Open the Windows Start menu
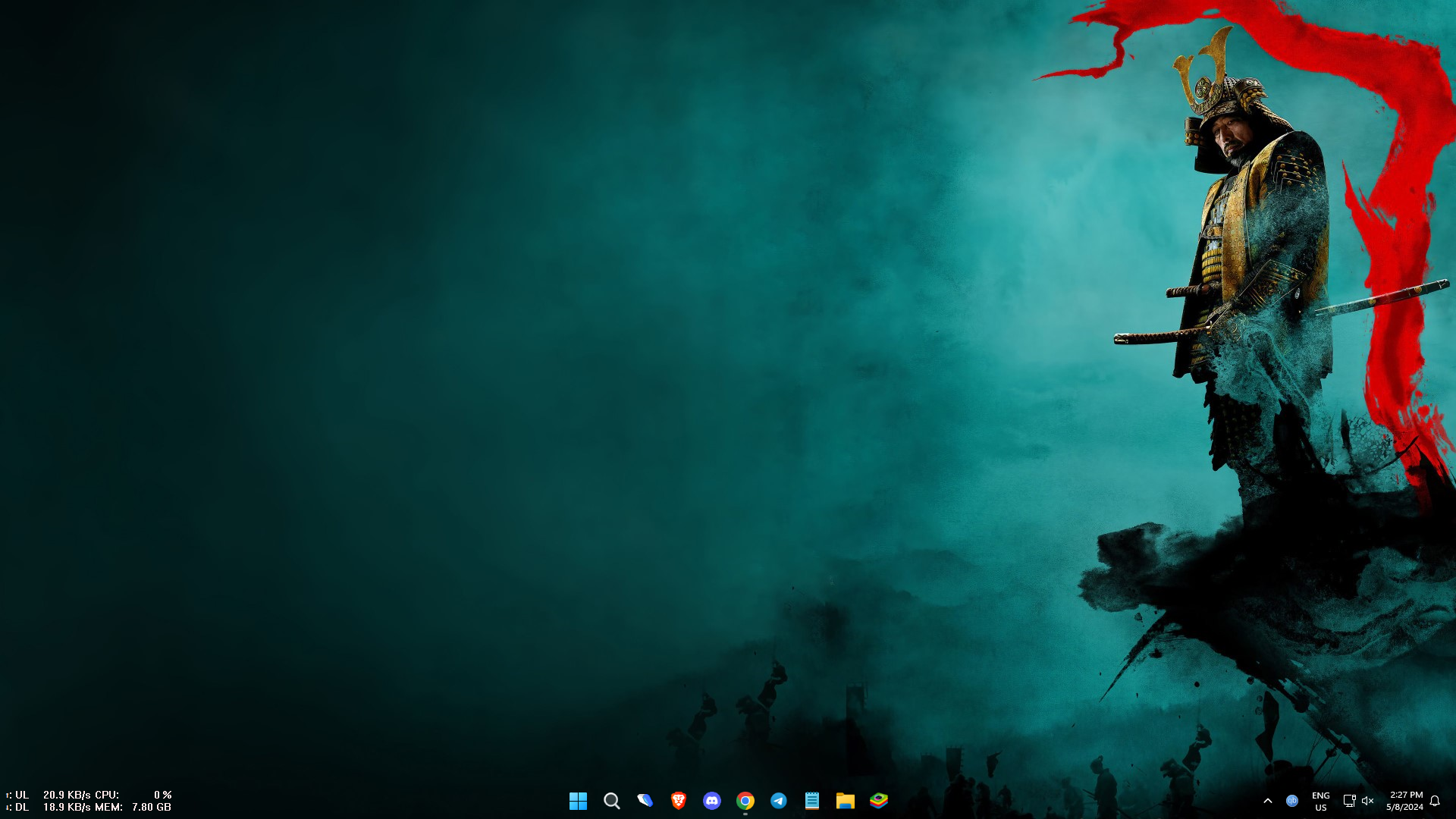 (578, 801)
